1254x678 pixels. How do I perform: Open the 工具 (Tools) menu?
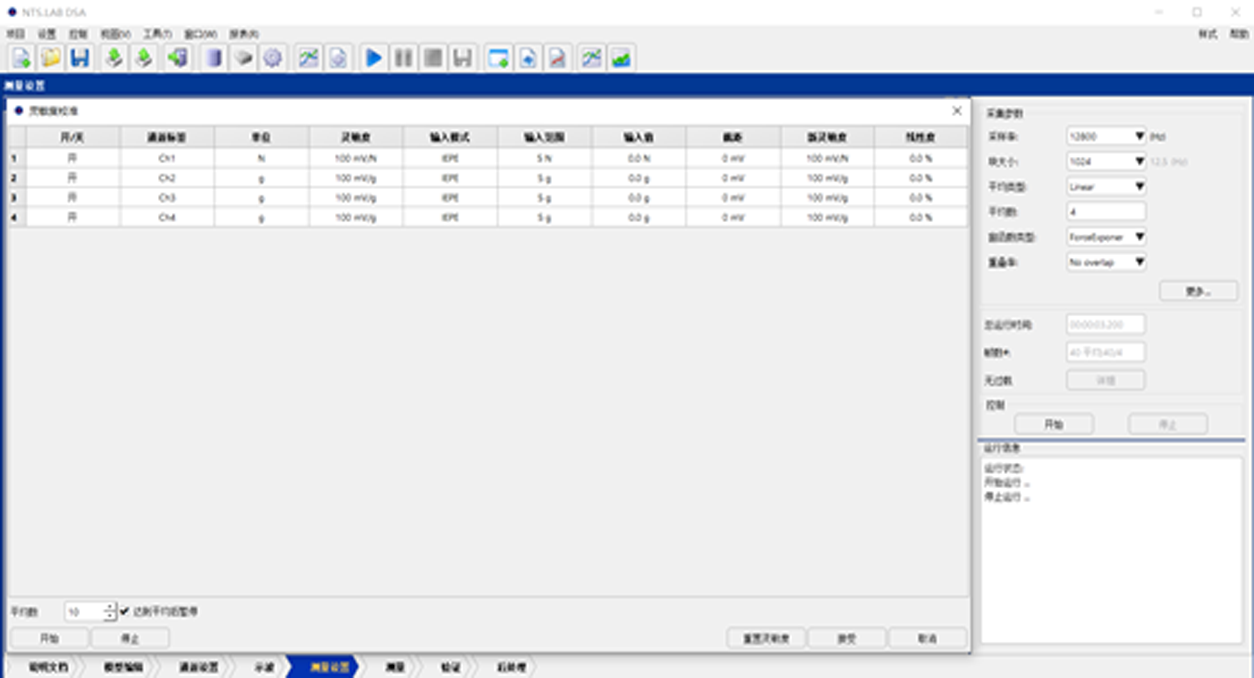coord(157,34)
